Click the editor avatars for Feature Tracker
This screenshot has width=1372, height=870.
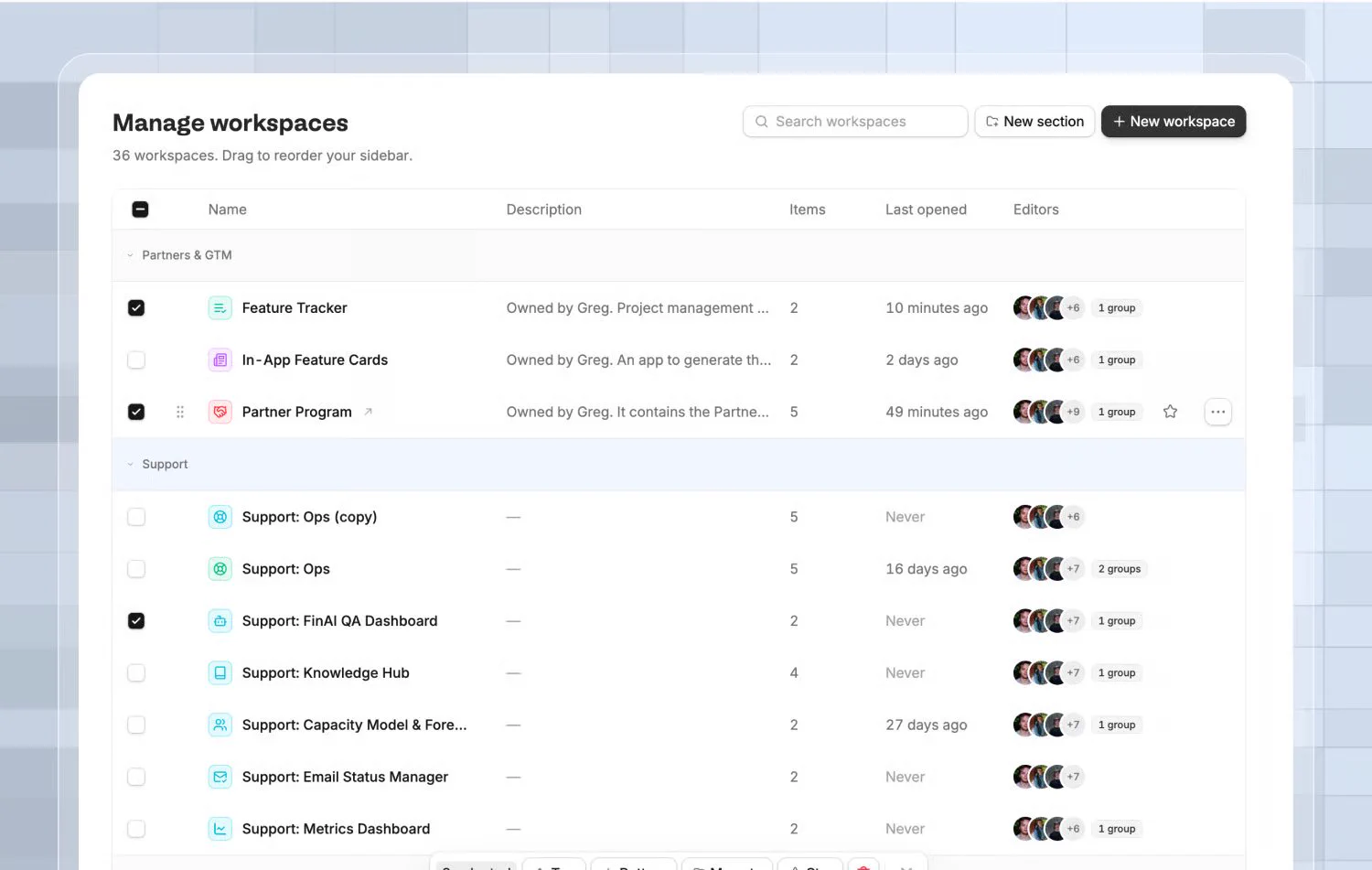click(1048, 308)
